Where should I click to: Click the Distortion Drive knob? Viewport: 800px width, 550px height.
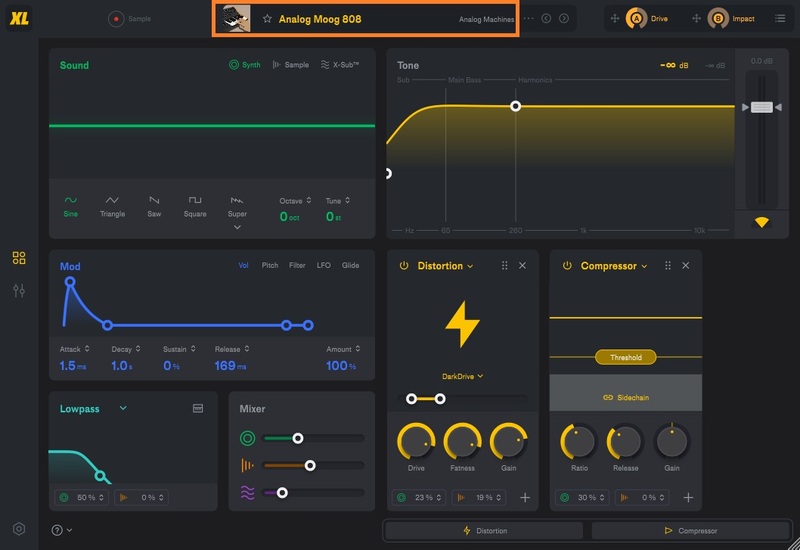(416, 441)
